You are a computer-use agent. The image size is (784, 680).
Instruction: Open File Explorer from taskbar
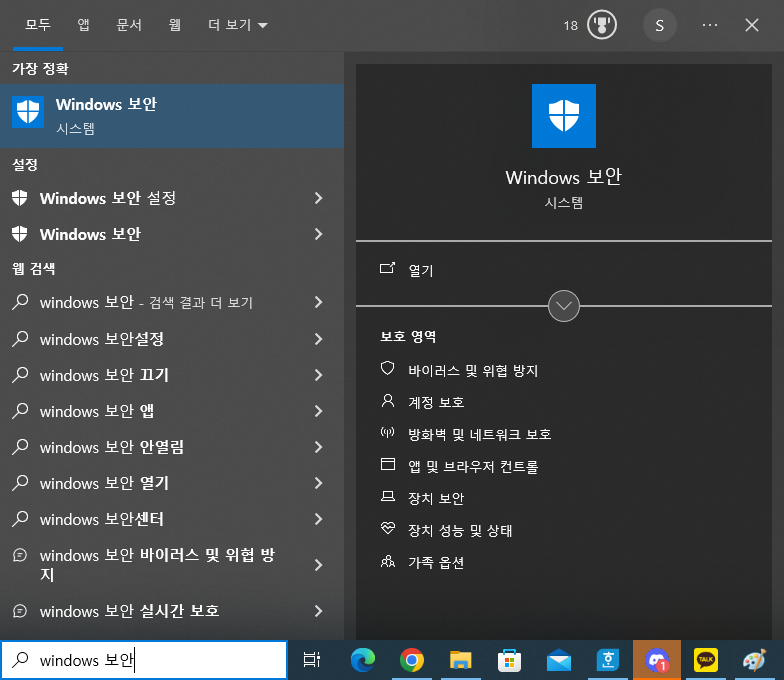point(460,660)
